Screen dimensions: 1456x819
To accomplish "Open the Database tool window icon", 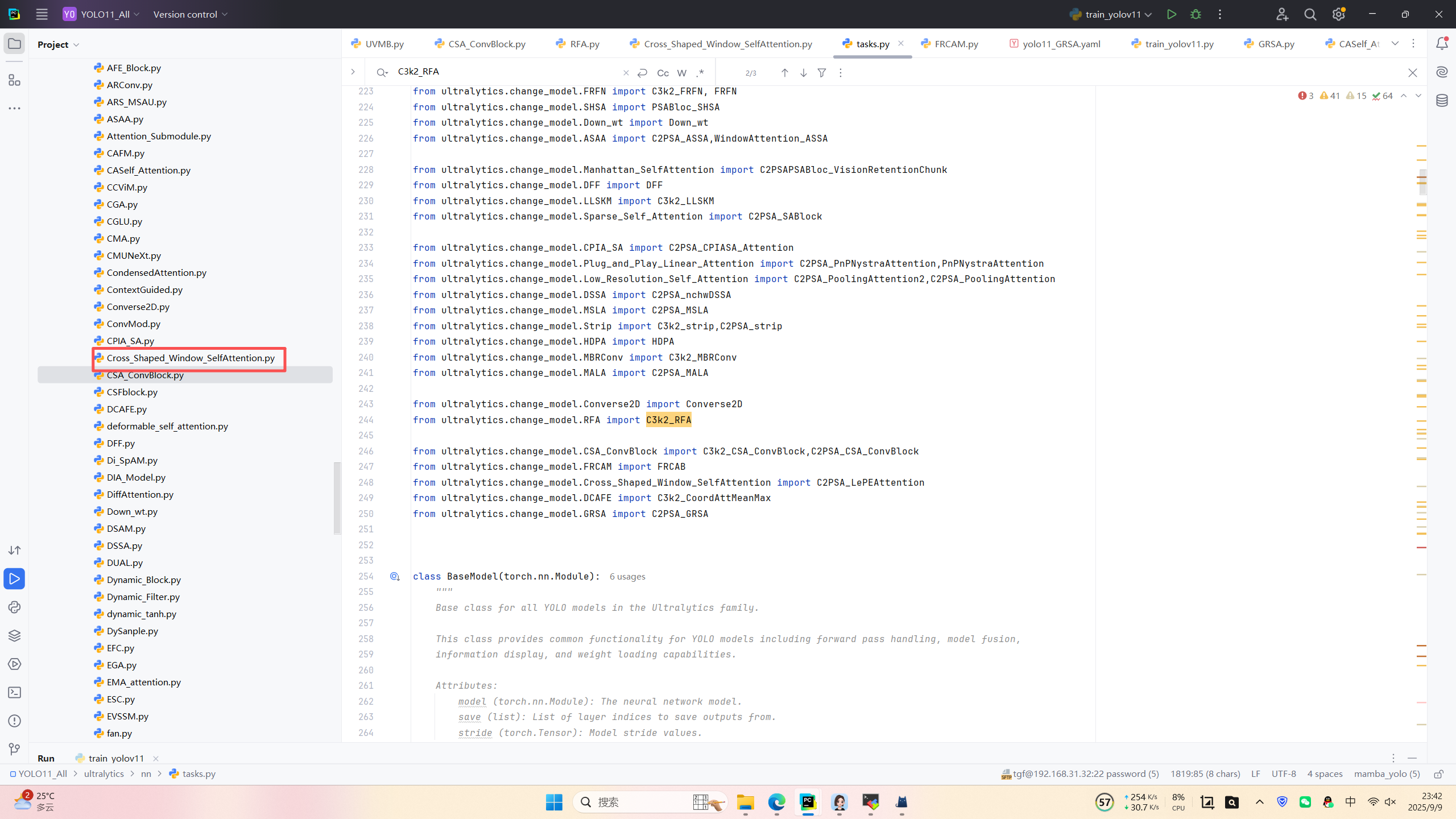I will click(x=1442, y=101).
